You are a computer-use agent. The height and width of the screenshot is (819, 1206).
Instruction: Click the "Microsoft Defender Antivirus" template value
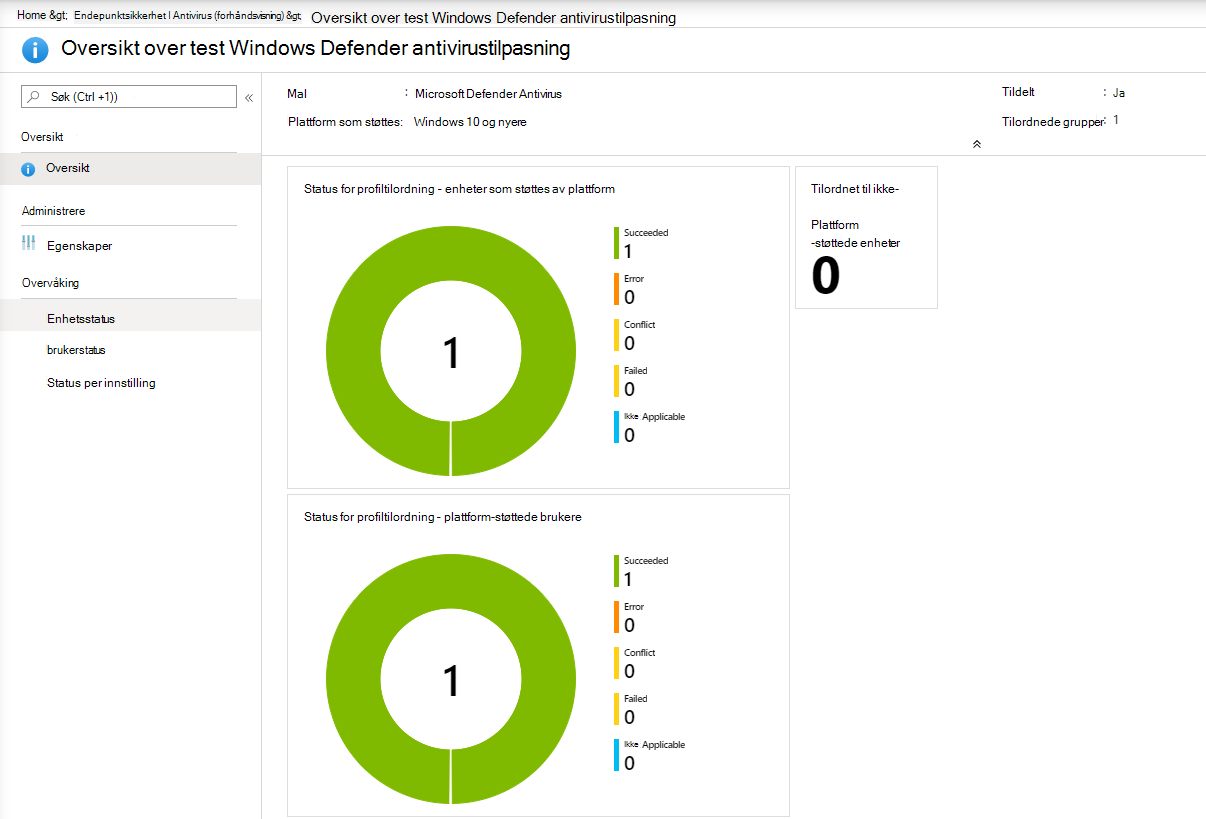click(488, 94)
